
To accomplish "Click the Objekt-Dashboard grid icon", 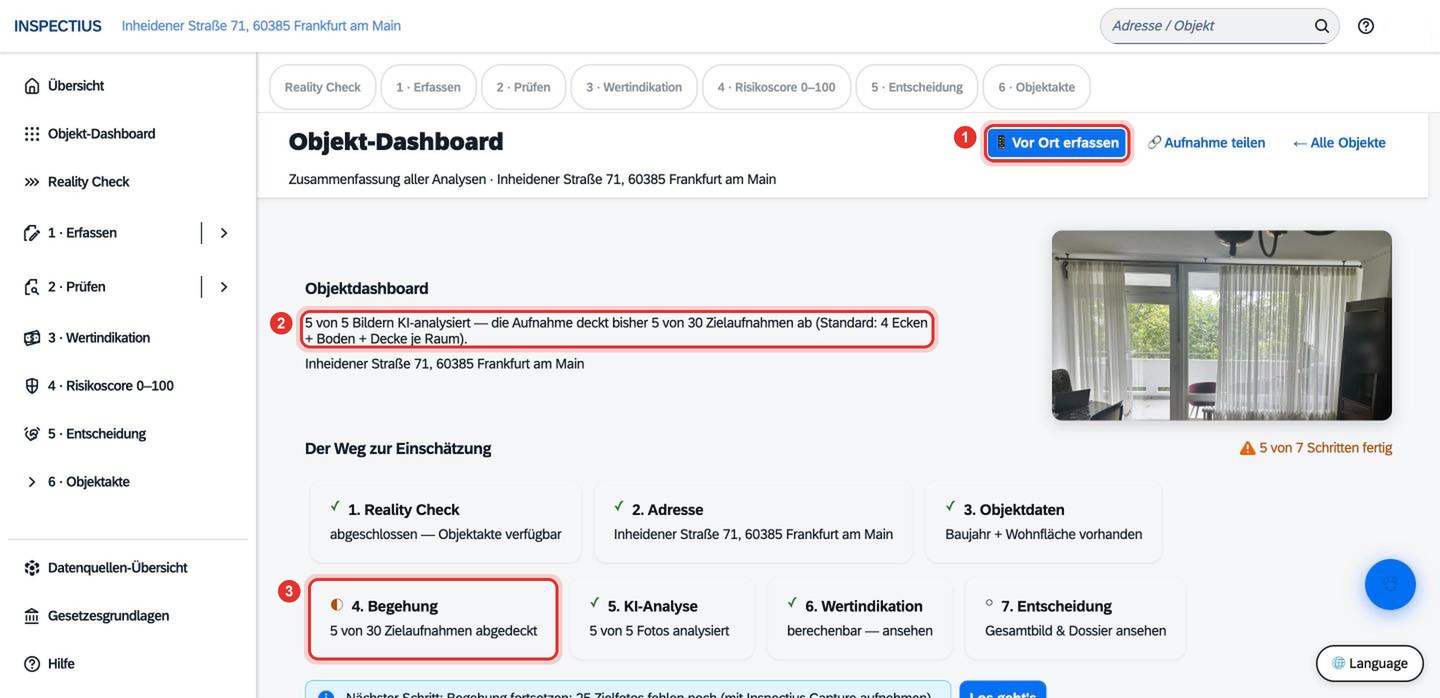I will tap(32, 134).
